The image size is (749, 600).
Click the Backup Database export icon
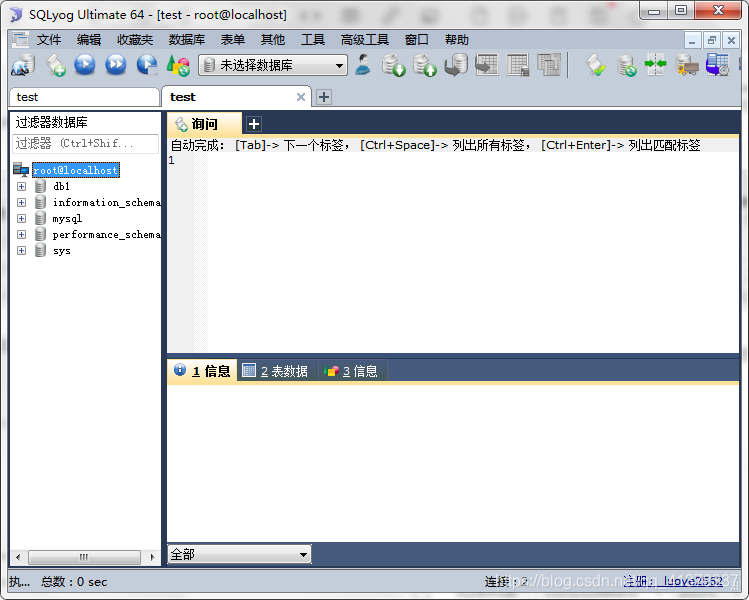[x=425, y=65]
